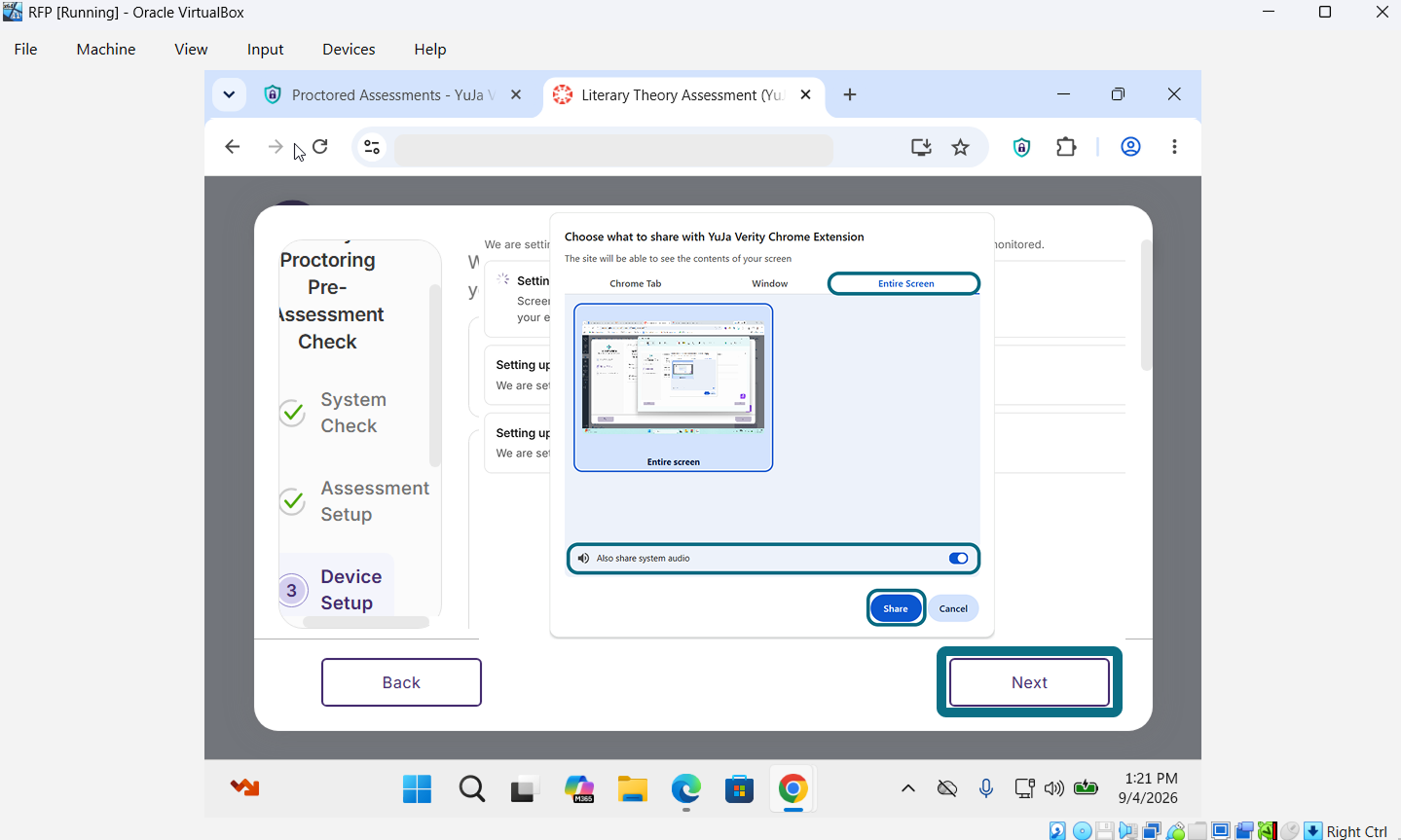This screenshot has width=1401, height=840.
Task: Select the Entire Screen sharing tab
Action: pyautogui.click(x=904, y=283)
